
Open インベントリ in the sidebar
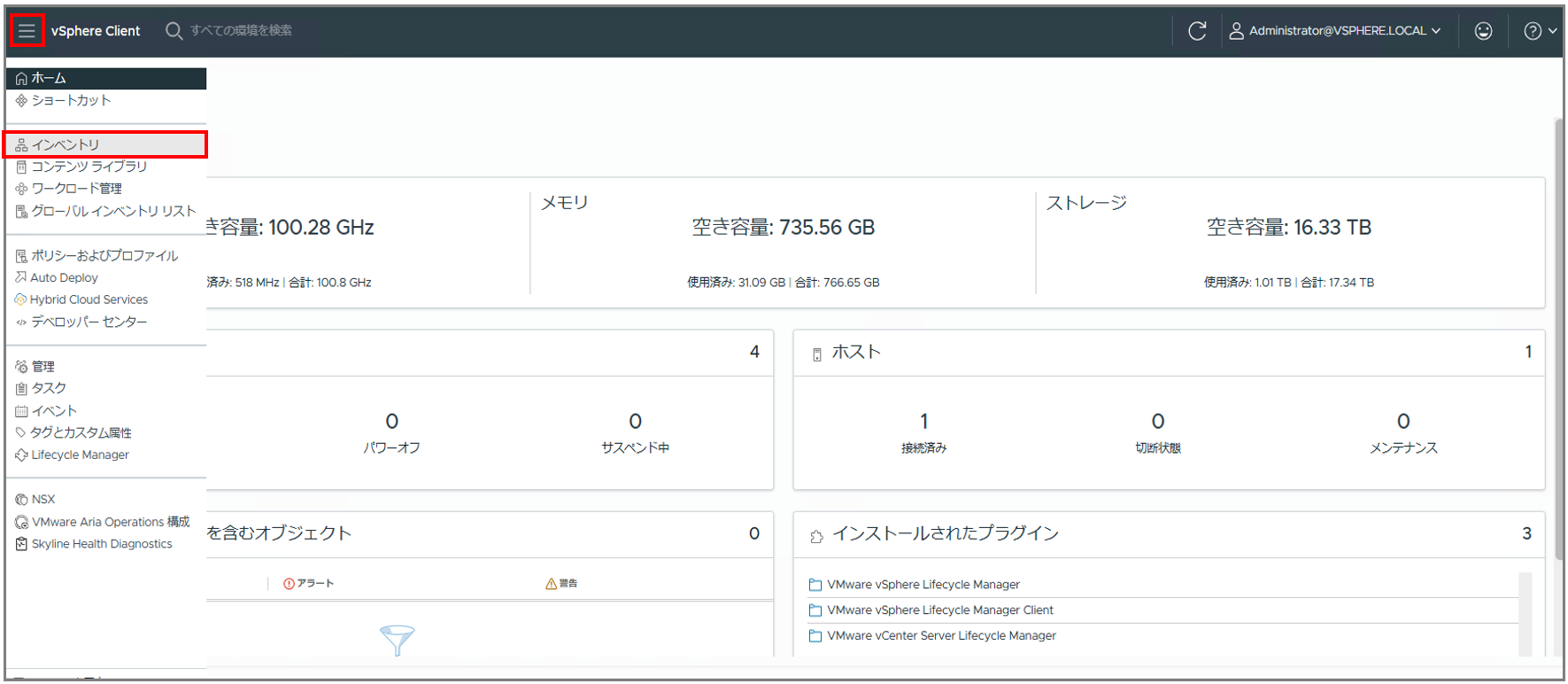pyautogui.click(x=105, y=144)
